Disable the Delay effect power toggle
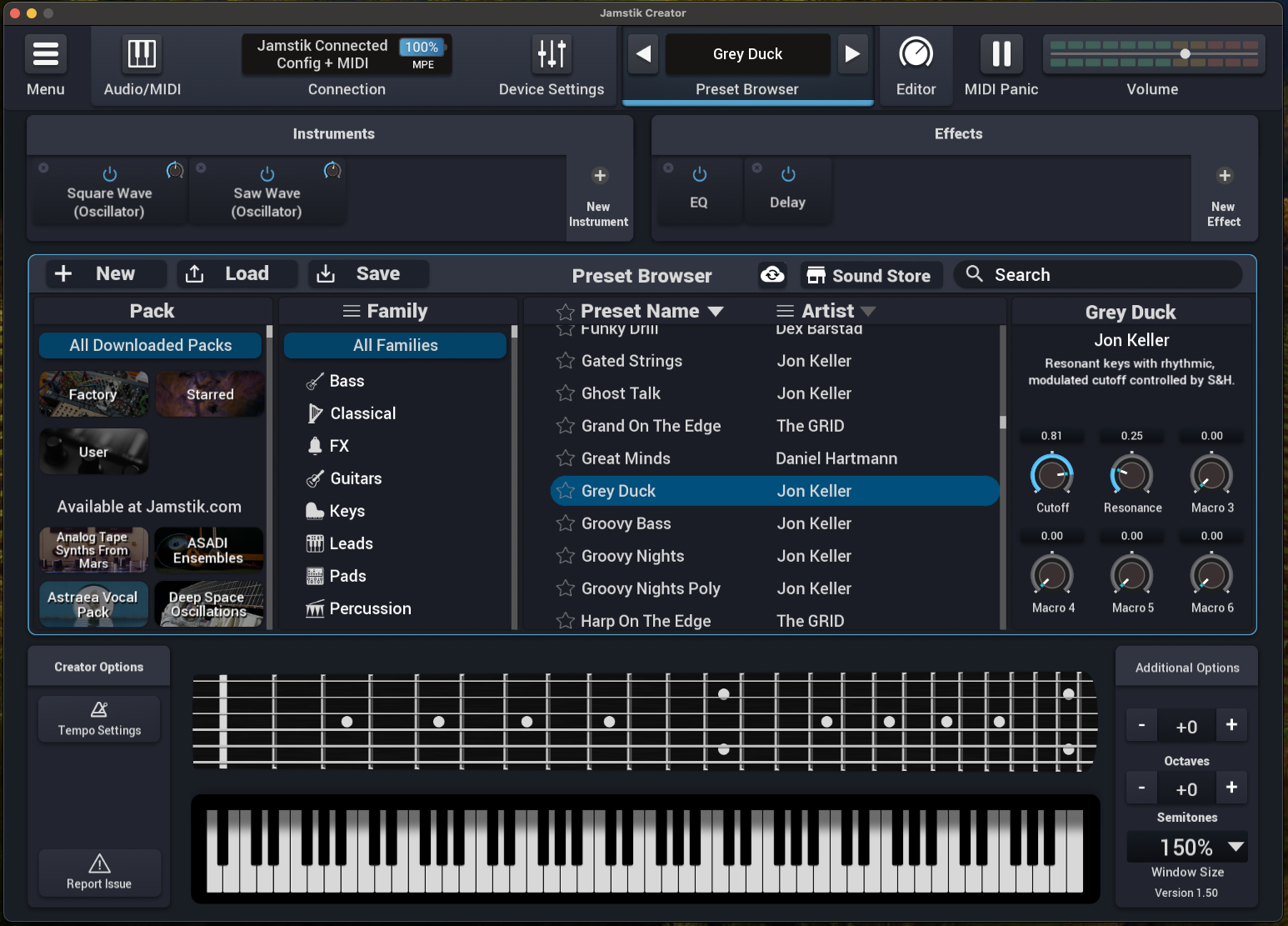 click(788, 174)
